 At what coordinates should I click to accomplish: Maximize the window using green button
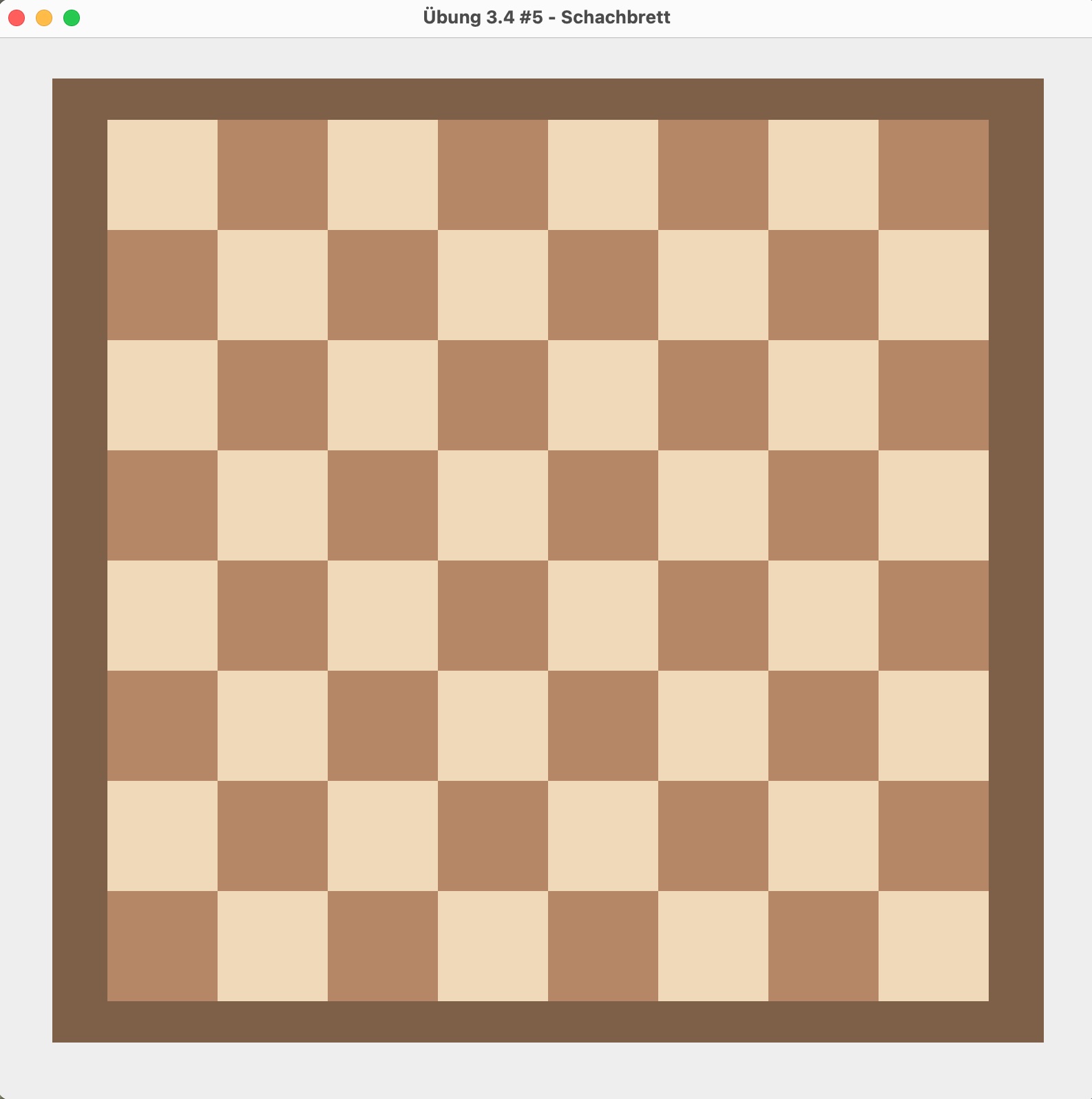point(72,18)
